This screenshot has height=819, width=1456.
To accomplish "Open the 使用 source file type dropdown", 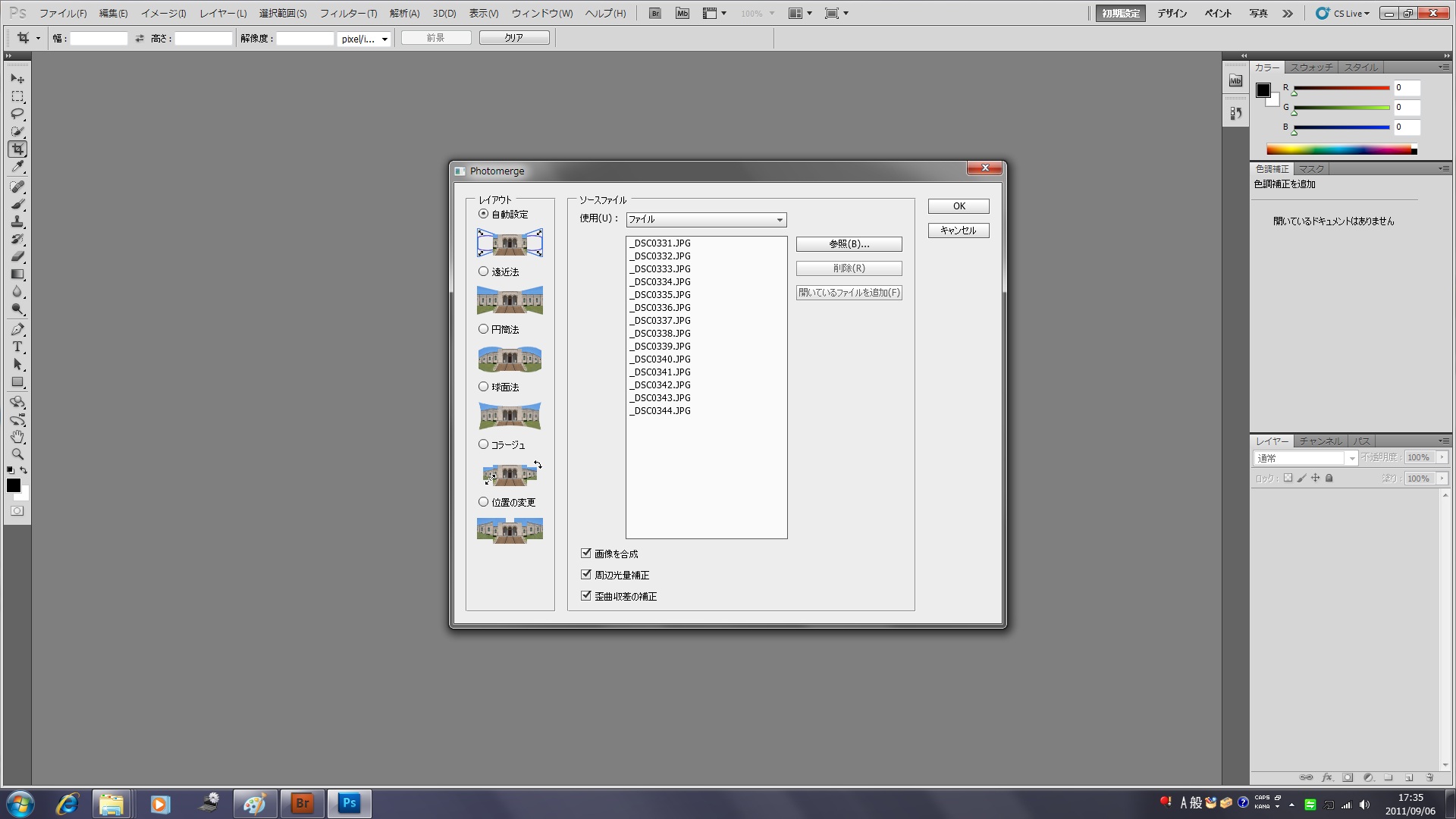I will pos(705,220).
